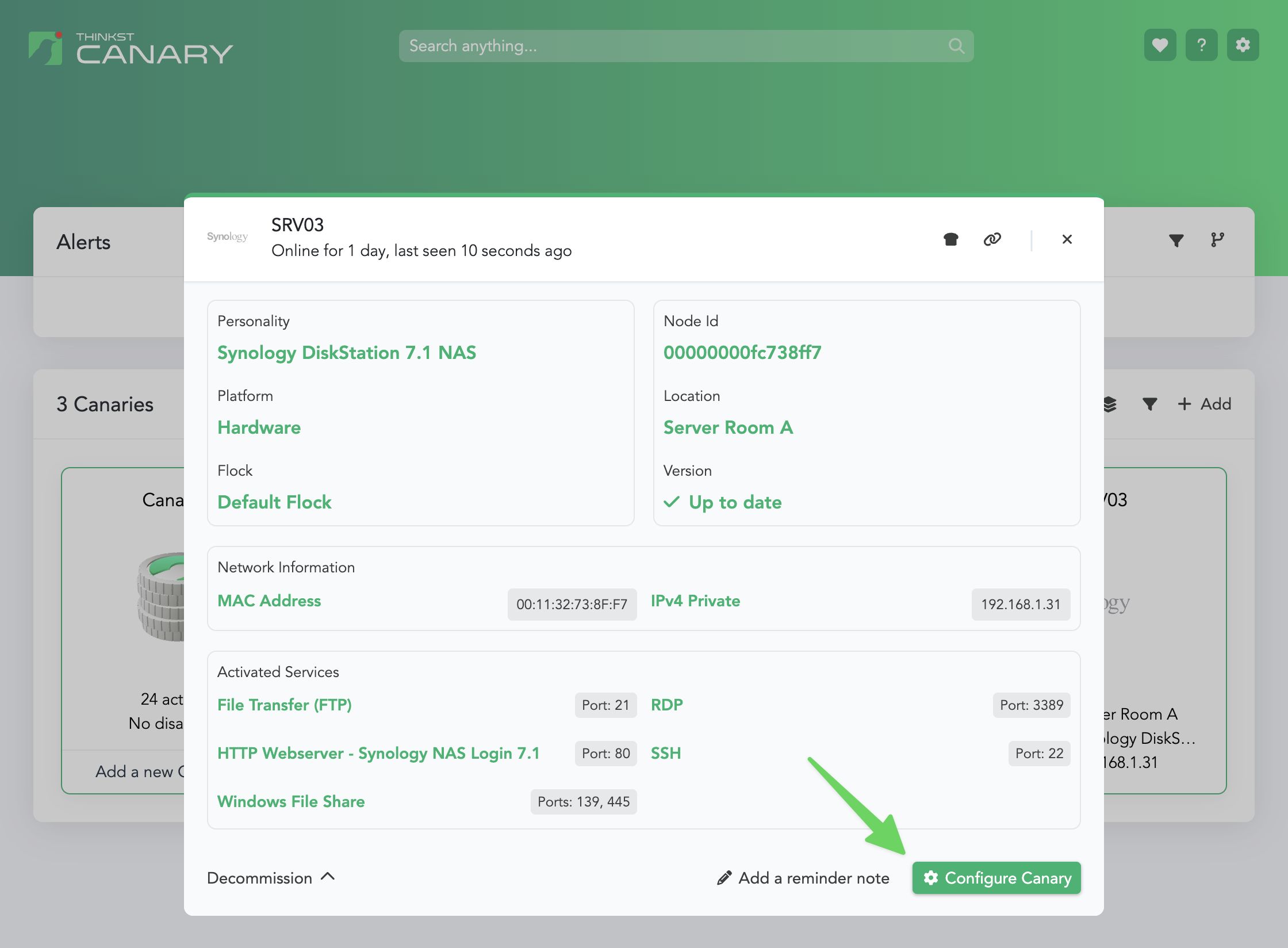Click the Configure Canary button
This screenshot has width=1288, height=948.
click(x=996, y=878)
